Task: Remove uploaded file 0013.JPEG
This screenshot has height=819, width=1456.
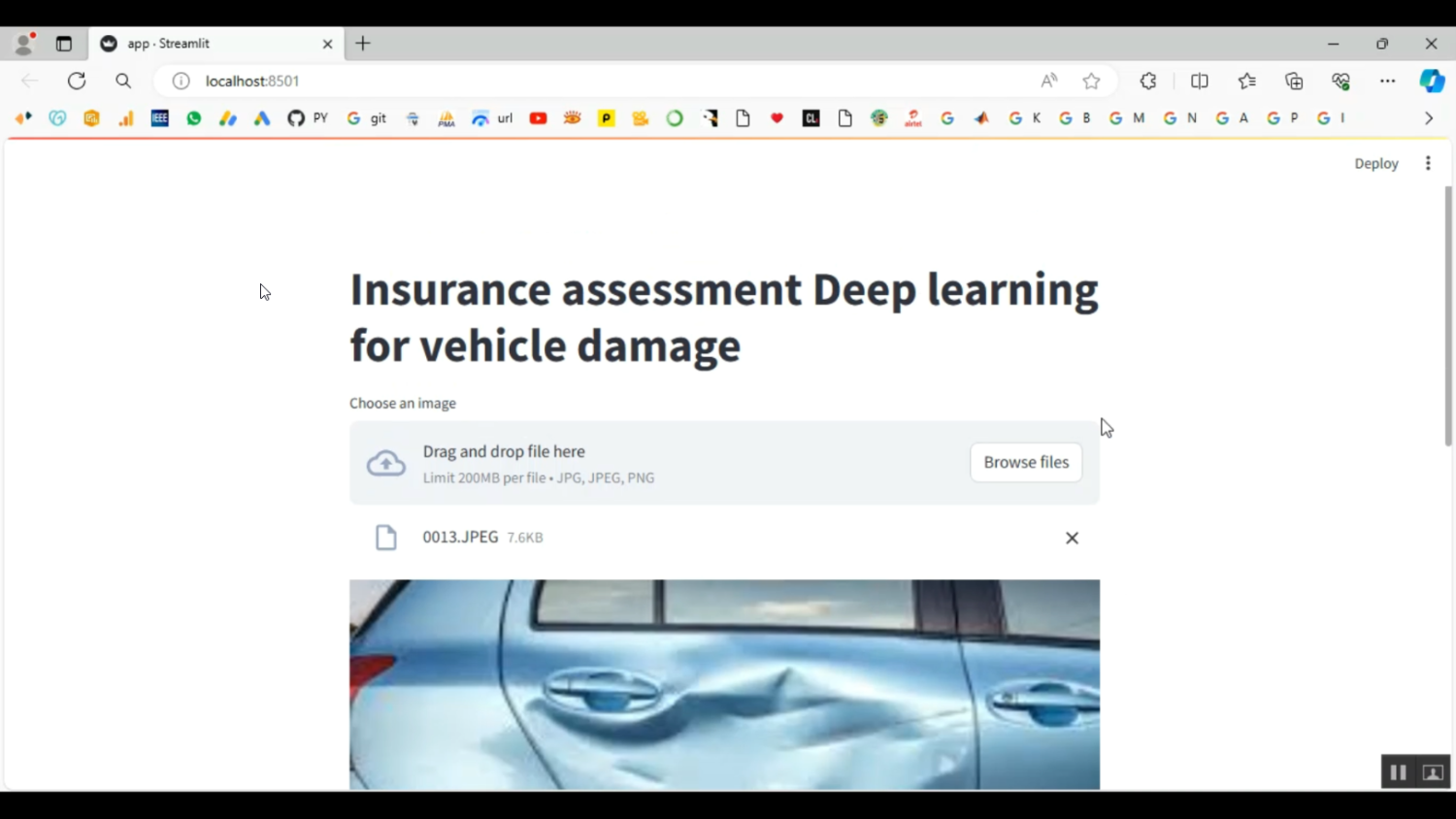Action: [x=1072, y=538]
